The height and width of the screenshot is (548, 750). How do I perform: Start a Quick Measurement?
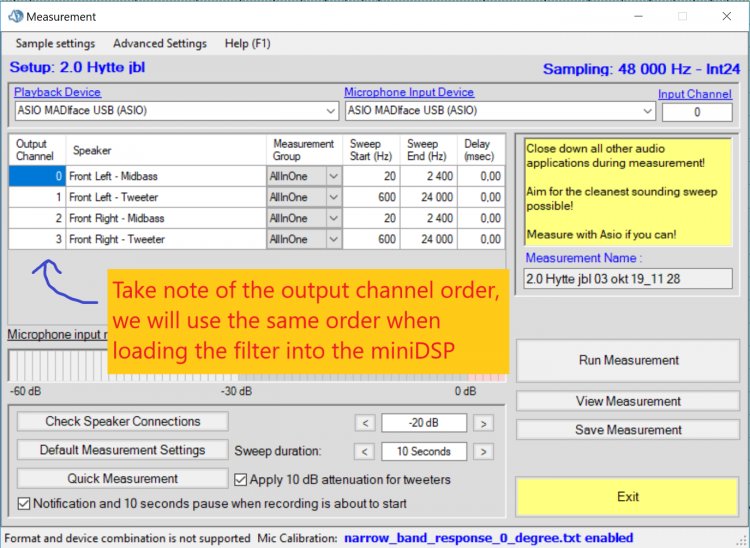(122, 479)
